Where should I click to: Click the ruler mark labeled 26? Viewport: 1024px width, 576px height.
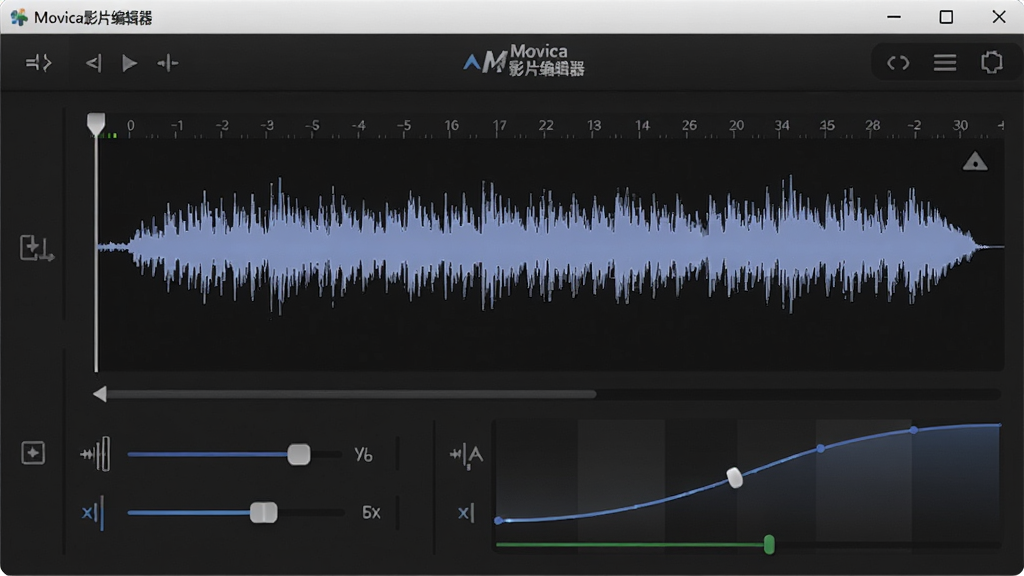pyautogui.click(x=689, y=125)
